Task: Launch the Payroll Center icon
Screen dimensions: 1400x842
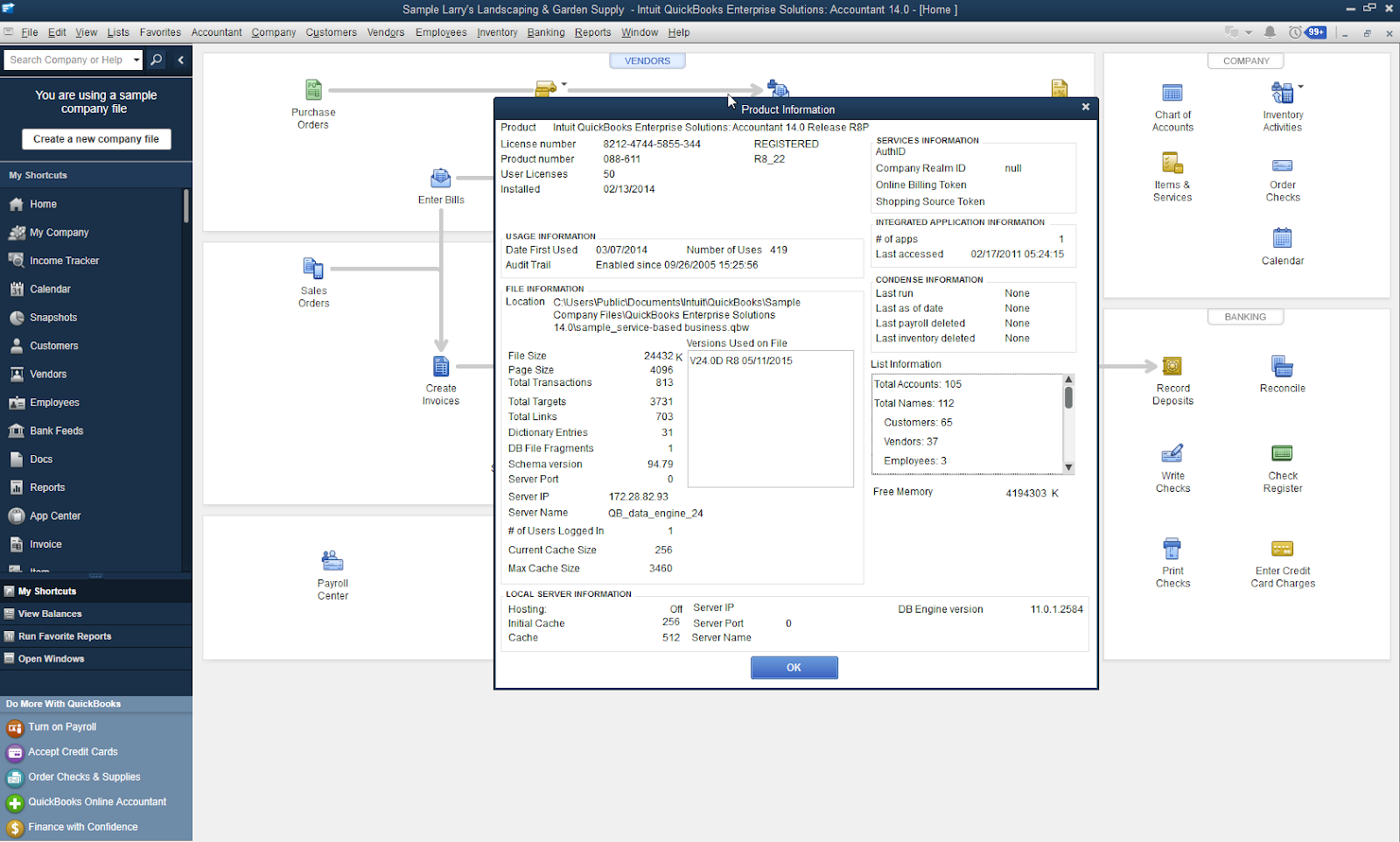Action: 332,560
